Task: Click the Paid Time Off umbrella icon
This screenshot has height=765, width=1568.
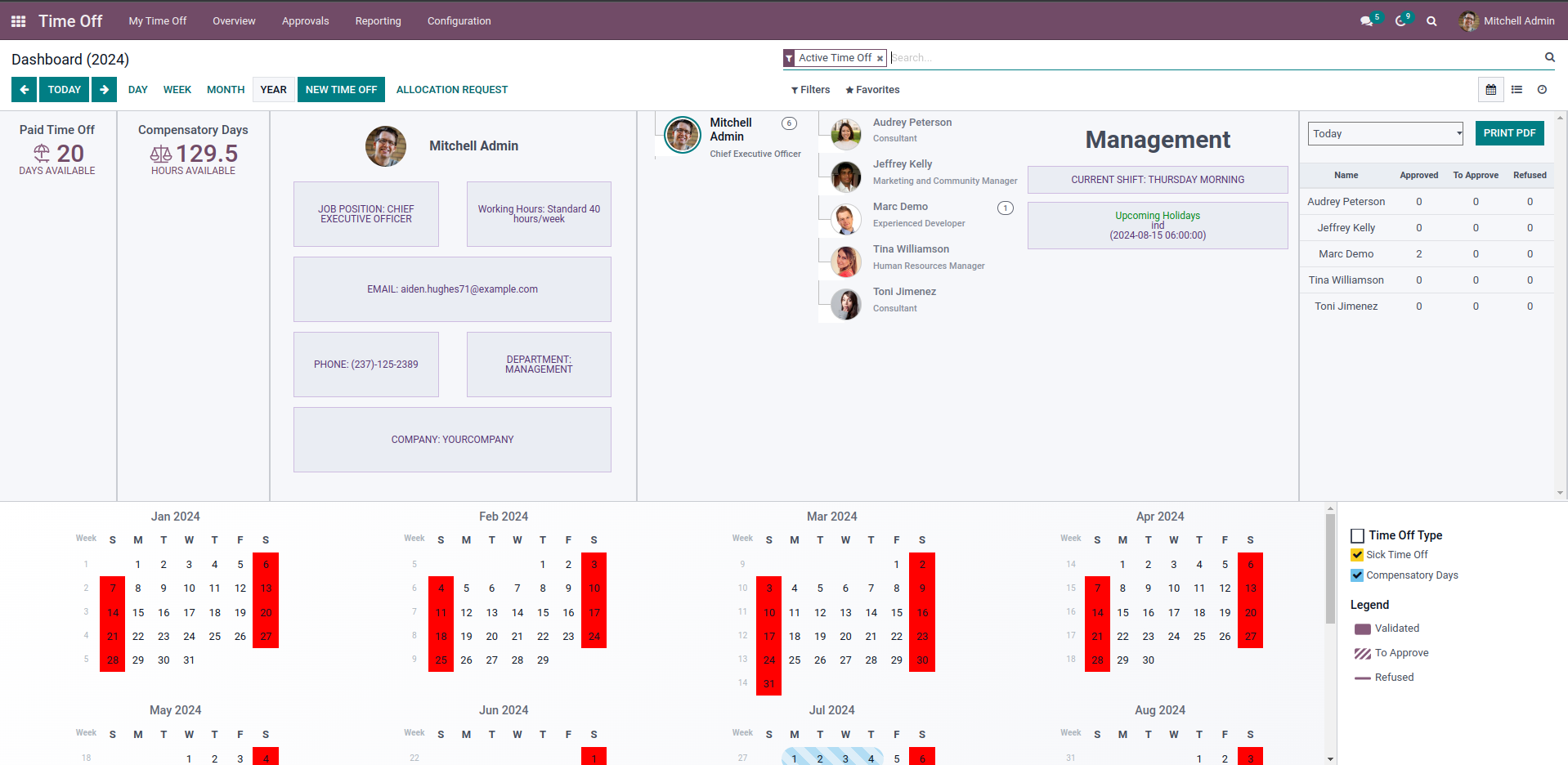Action: point(42,153)
